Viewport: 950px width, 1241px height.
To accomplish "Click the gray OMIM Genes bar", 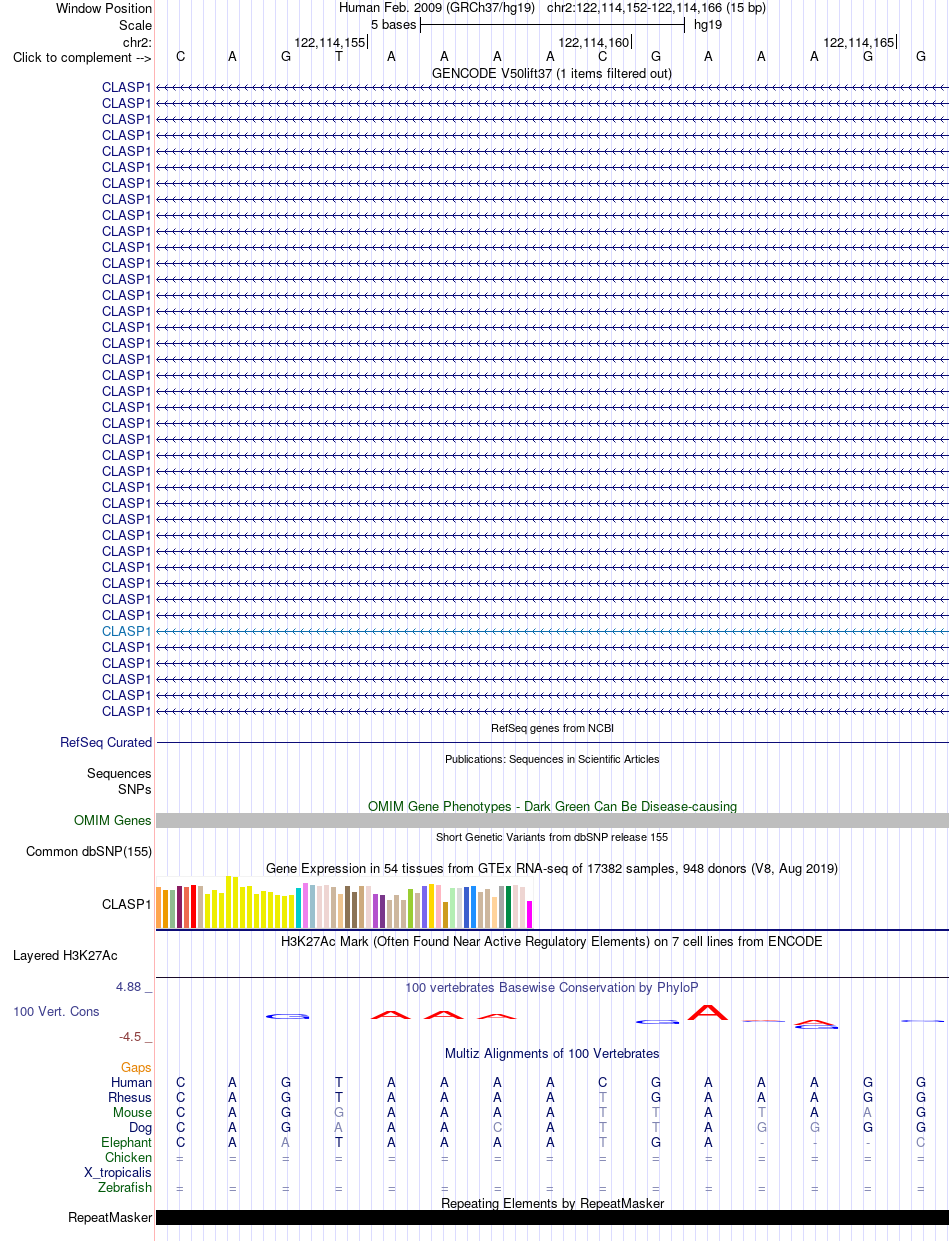I will pos(552,820).
